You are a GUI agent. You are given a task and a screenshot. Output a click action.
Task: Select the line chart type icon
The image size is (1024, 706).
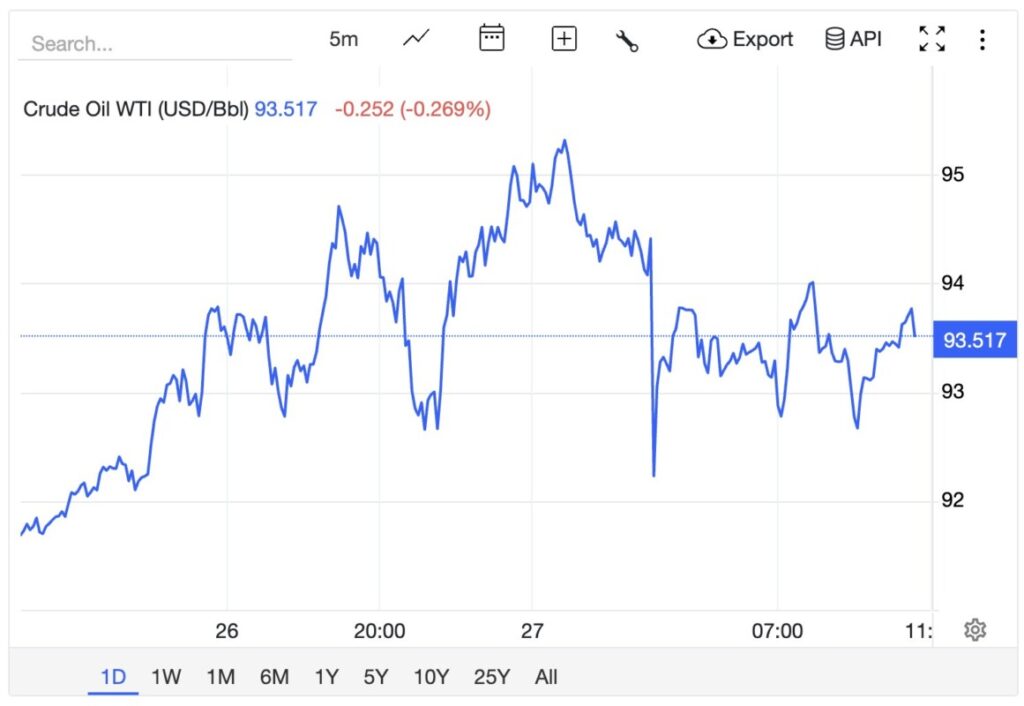pyautogui.click(x=415, y=38)
